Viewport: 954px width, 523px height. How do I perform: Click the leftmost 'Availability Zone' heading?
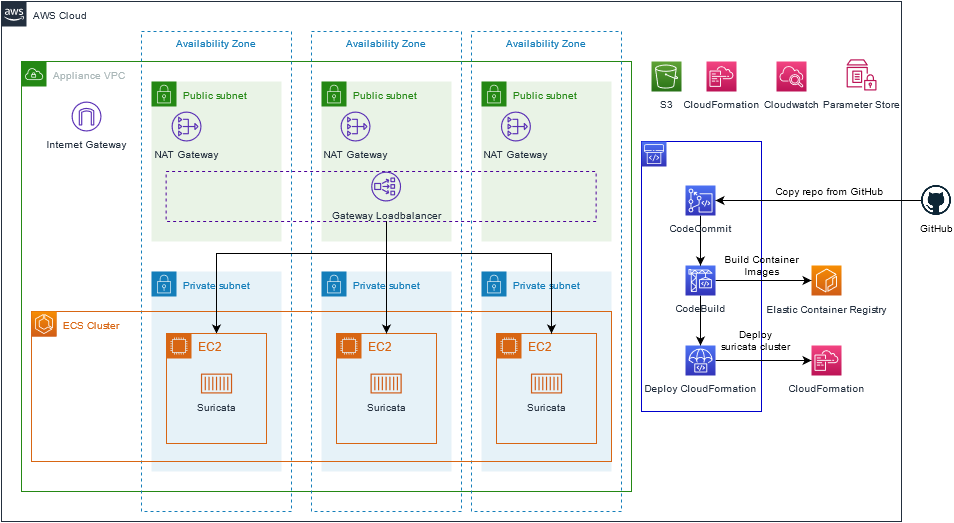215,44
